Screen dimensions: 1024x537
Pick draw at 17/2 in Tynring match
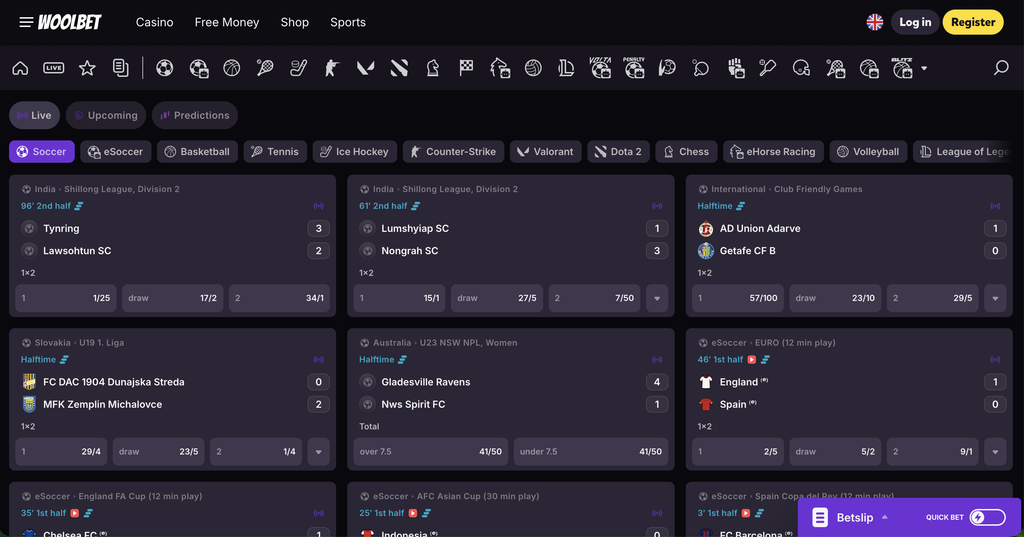pos(172,298)
